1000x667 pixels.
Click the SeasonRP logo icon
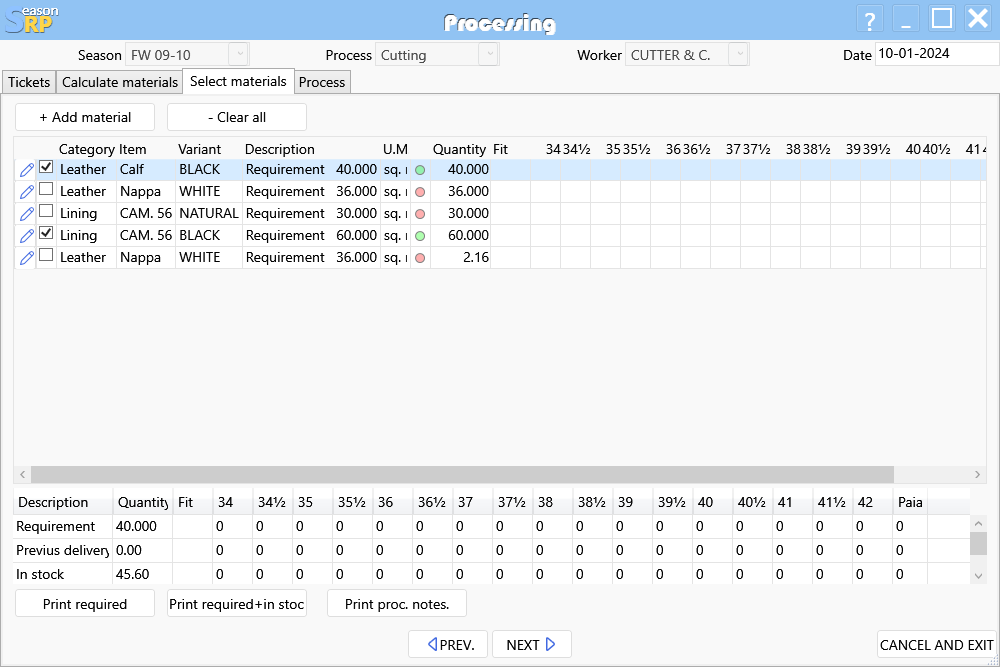click(30, 19)
